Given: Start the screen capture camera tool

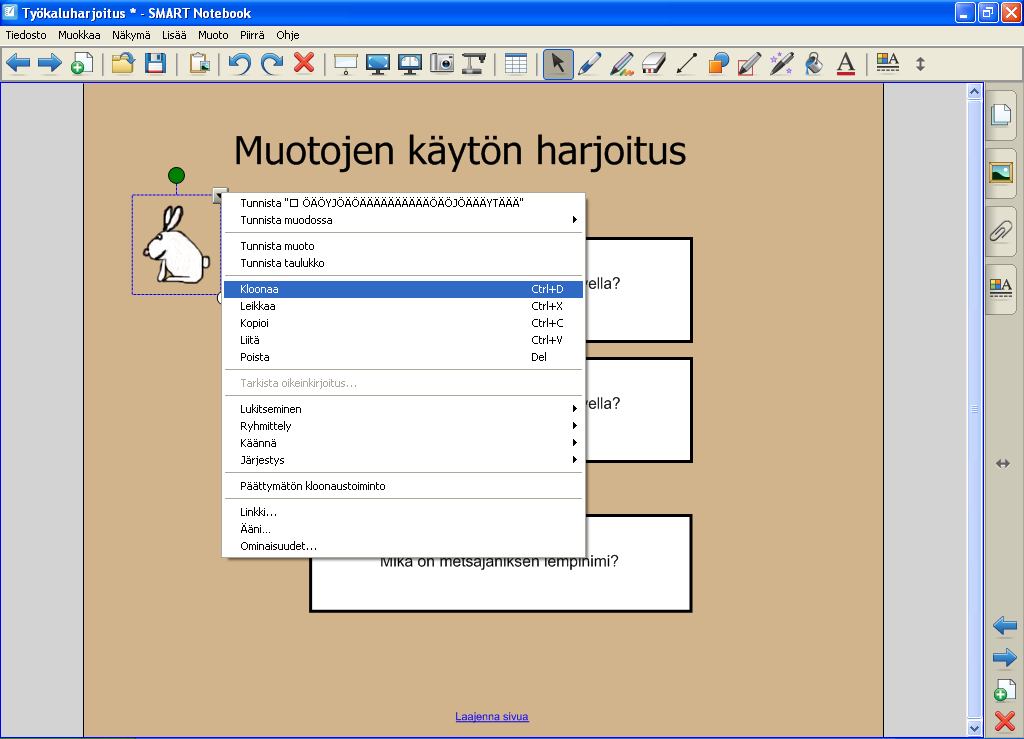Looking at the screenshot, I should click(x=441, y=63).
